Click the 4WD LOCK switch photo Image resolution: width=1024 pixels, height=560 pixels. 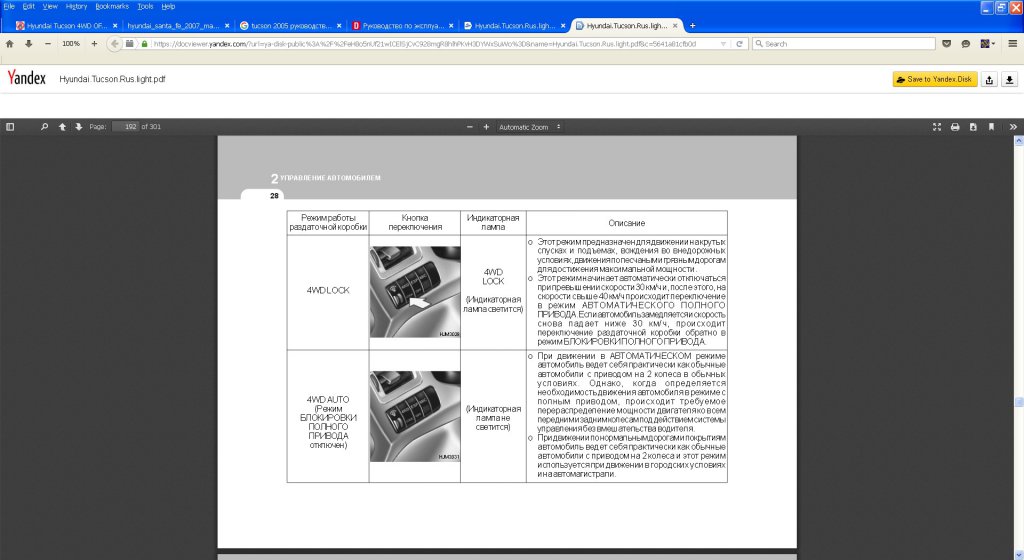pyautogui.click(x=415, y=292)
